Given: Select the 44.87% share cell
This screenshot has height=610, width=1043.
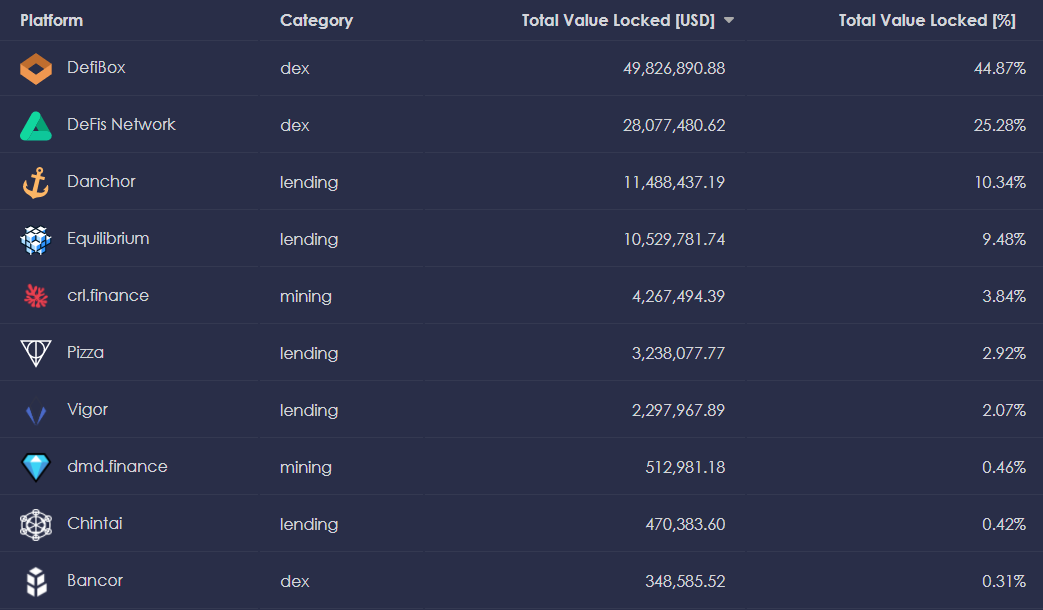Looking at the screenshot, I should 1000,69.
